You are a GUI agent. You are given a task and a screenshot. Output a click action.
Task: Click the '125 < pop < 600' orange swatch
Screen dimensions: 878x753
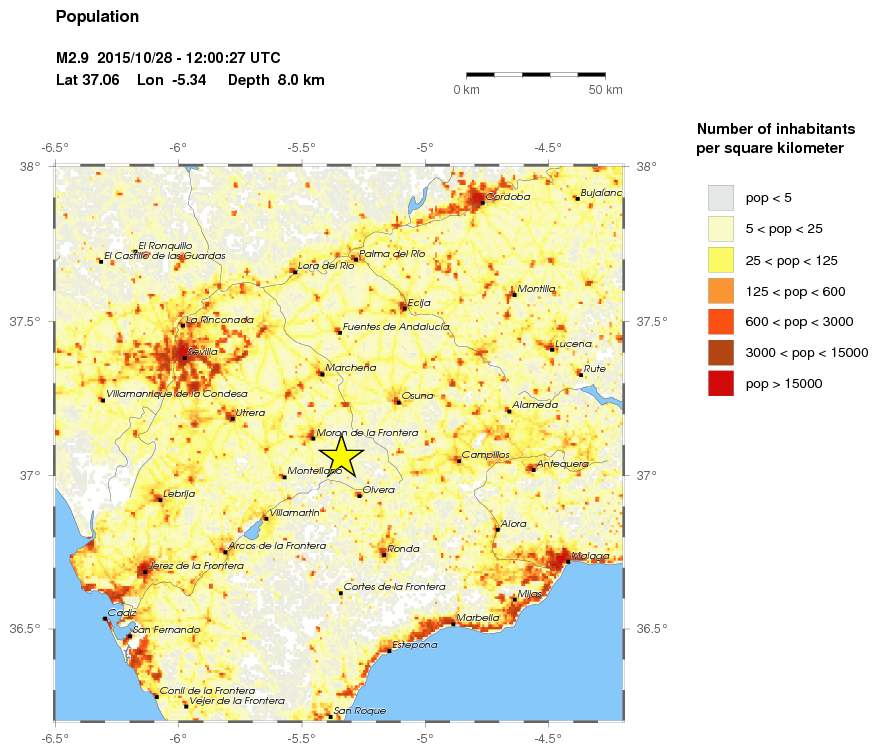720,290
